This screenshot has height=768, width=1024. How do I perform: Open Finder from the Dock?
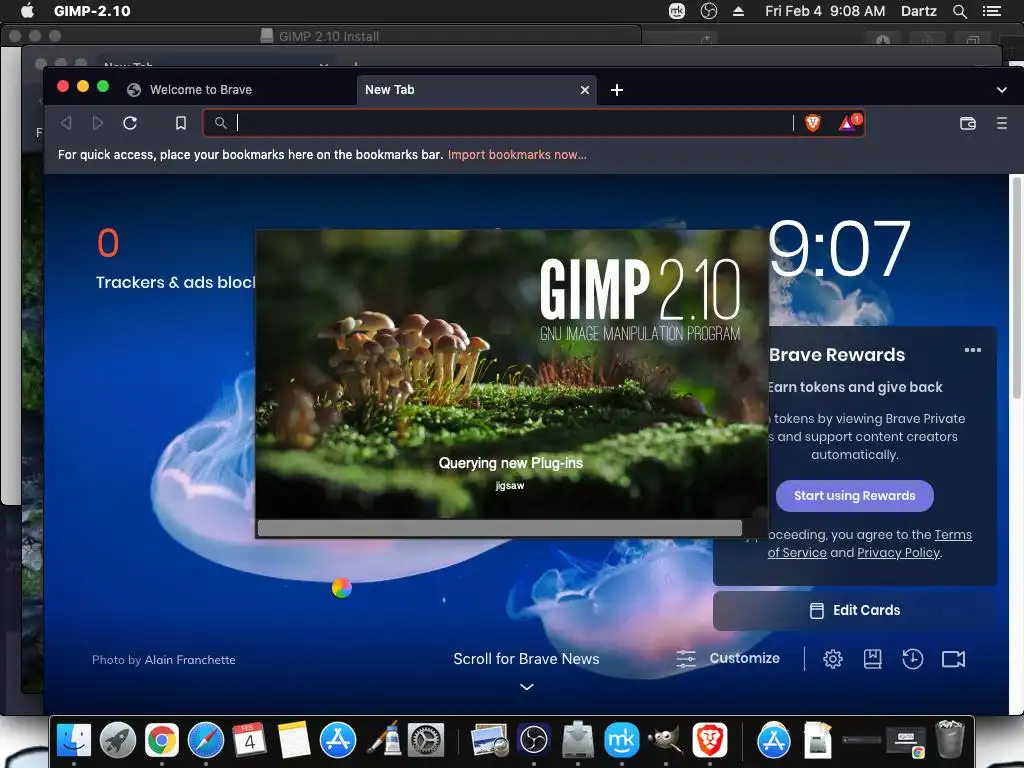(74, 740)
